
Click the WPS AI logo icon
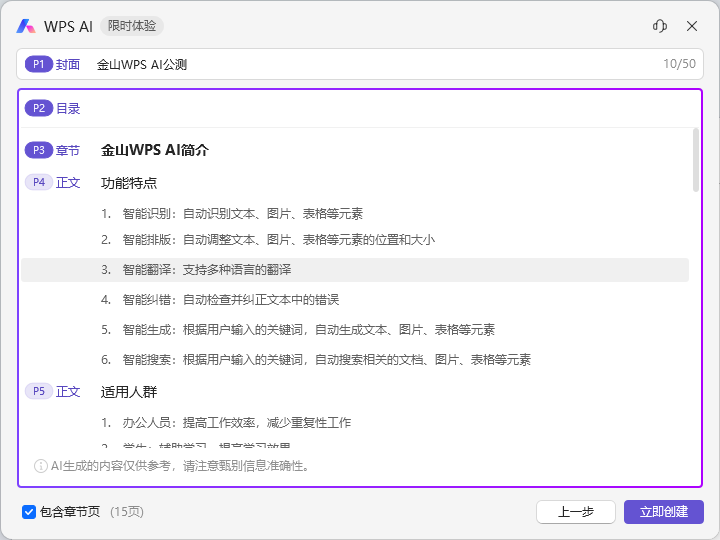pyautogui.click(x=26, y=26)
